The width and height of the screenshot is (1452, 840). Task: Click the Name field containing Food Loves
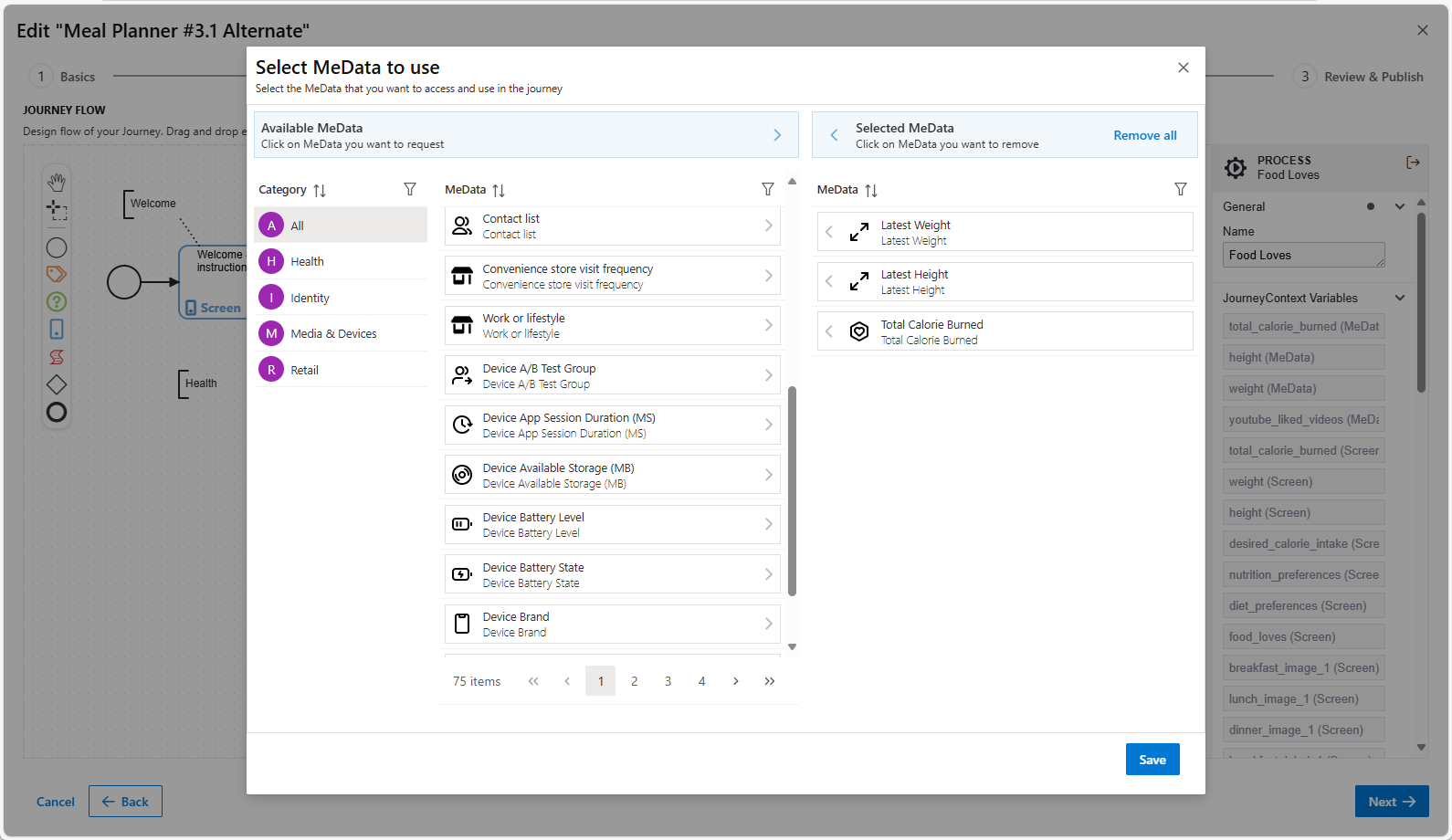click(1304, 255)
